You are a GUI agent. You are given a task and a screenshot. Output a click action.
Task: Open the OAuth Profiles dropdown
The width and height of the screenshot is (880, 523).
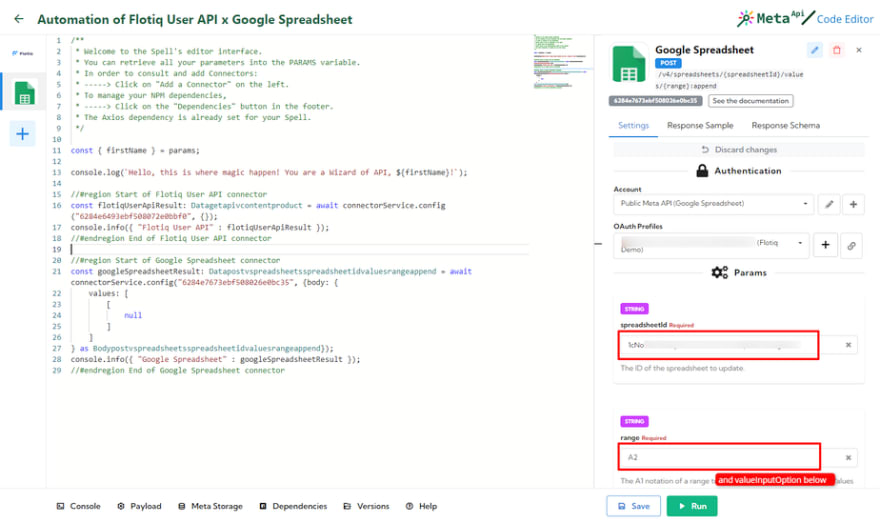pos(711,245)
